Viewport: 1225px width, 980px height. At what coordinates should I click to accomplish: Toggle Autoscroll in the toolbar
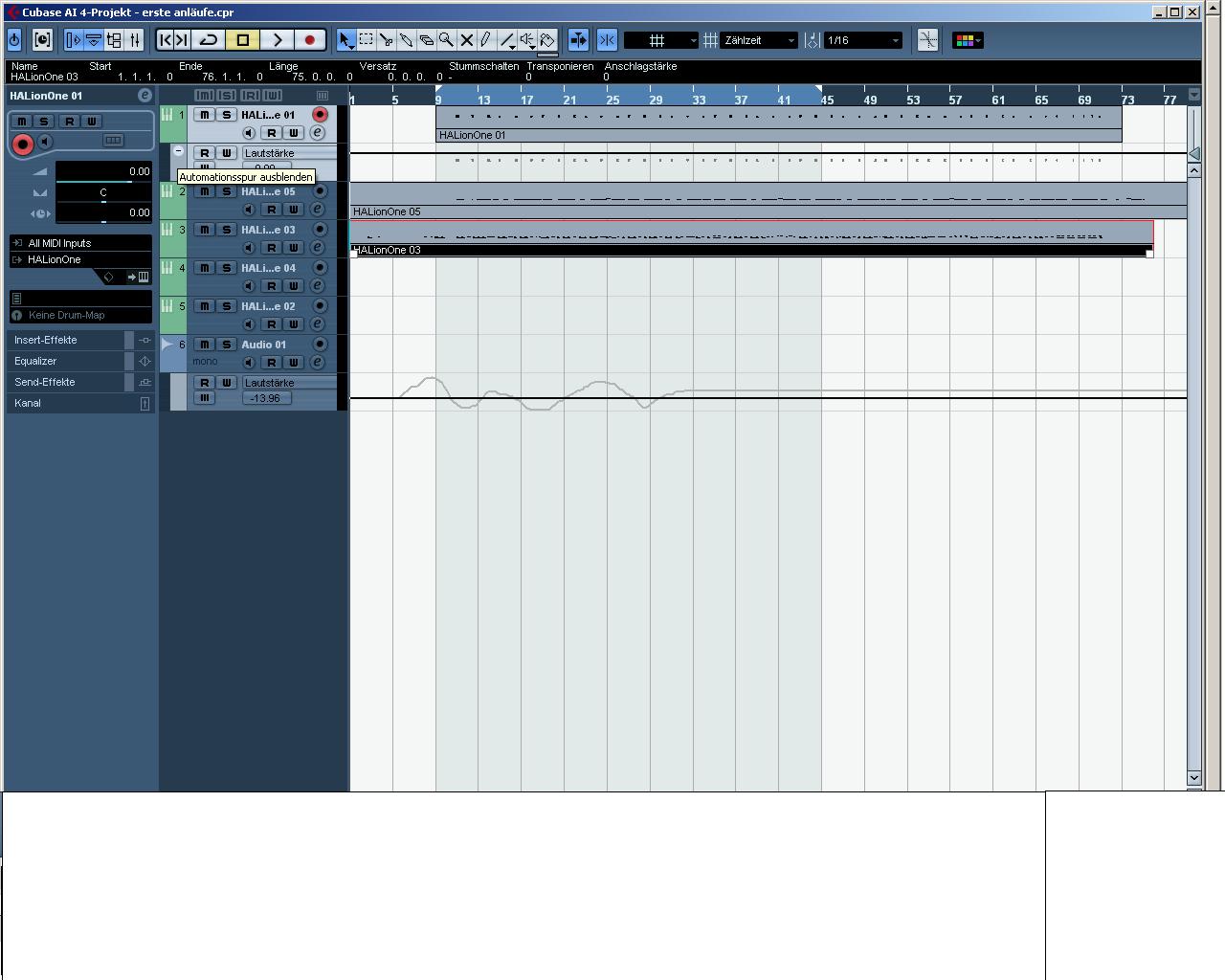pyautogui.click(x=578, y=40)
